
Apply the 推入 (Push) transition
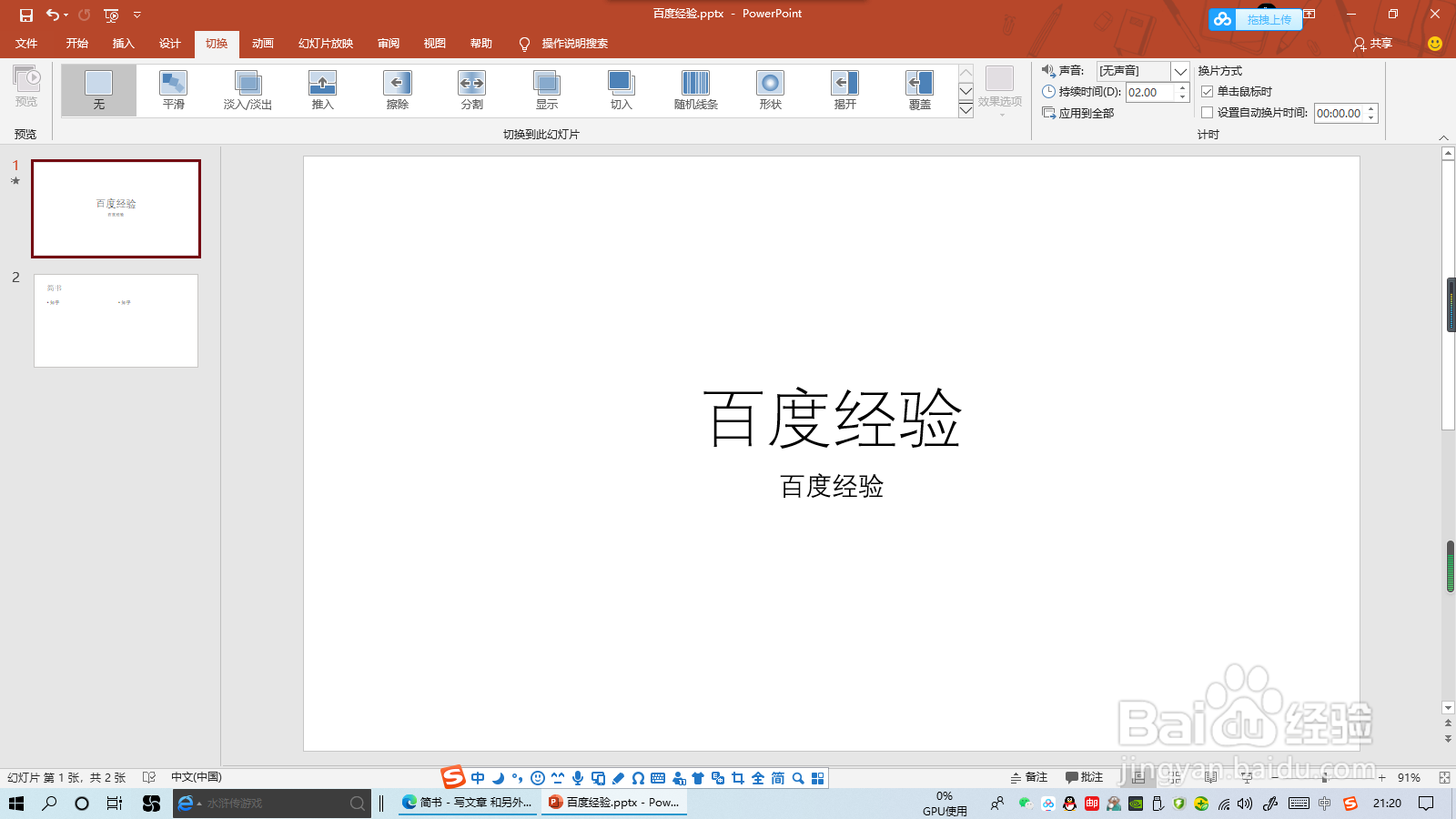(322, 90)
